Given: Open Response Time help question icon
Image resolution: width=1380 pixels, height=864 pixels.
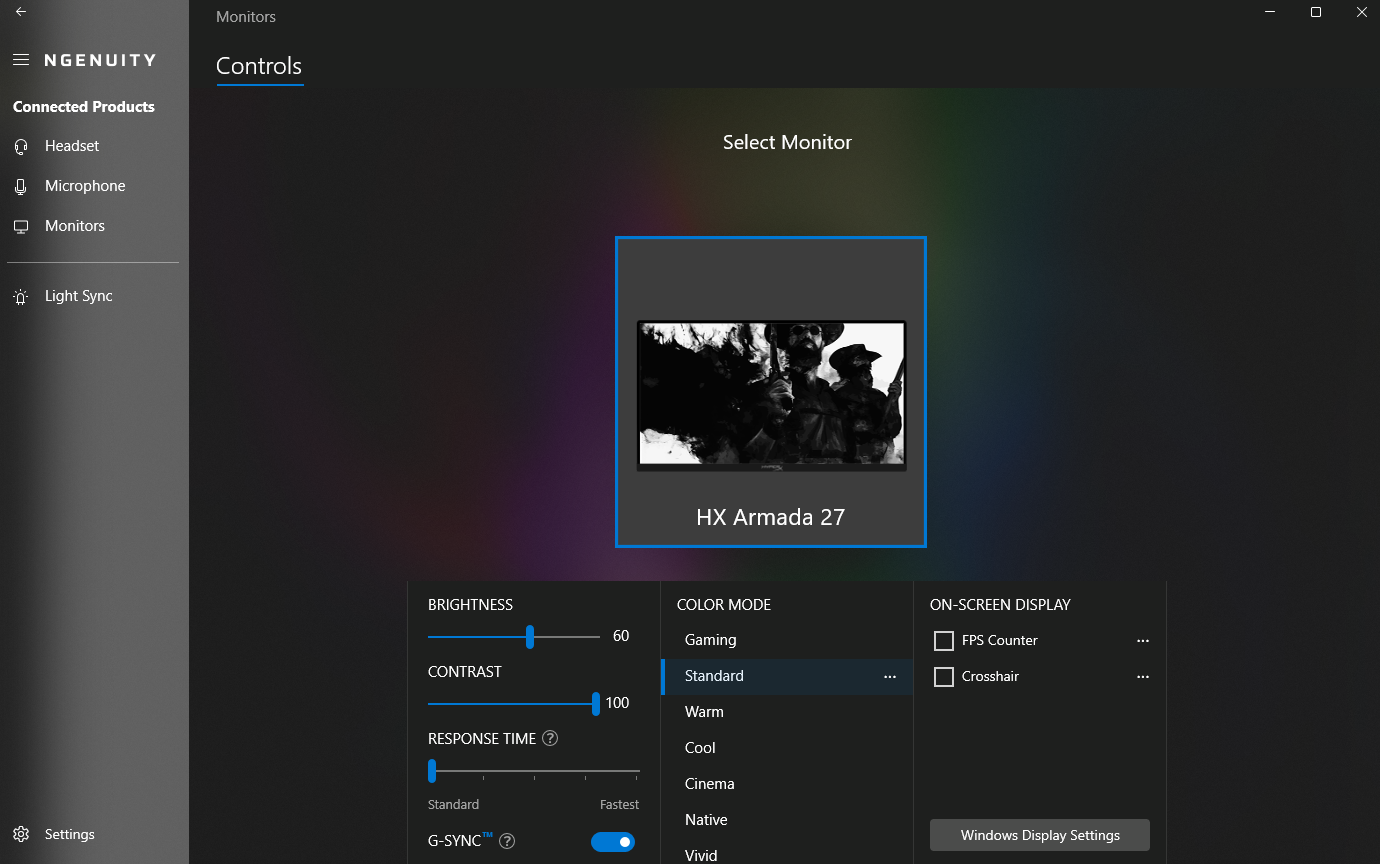Looking at the screenshot, I should point(549,739).
